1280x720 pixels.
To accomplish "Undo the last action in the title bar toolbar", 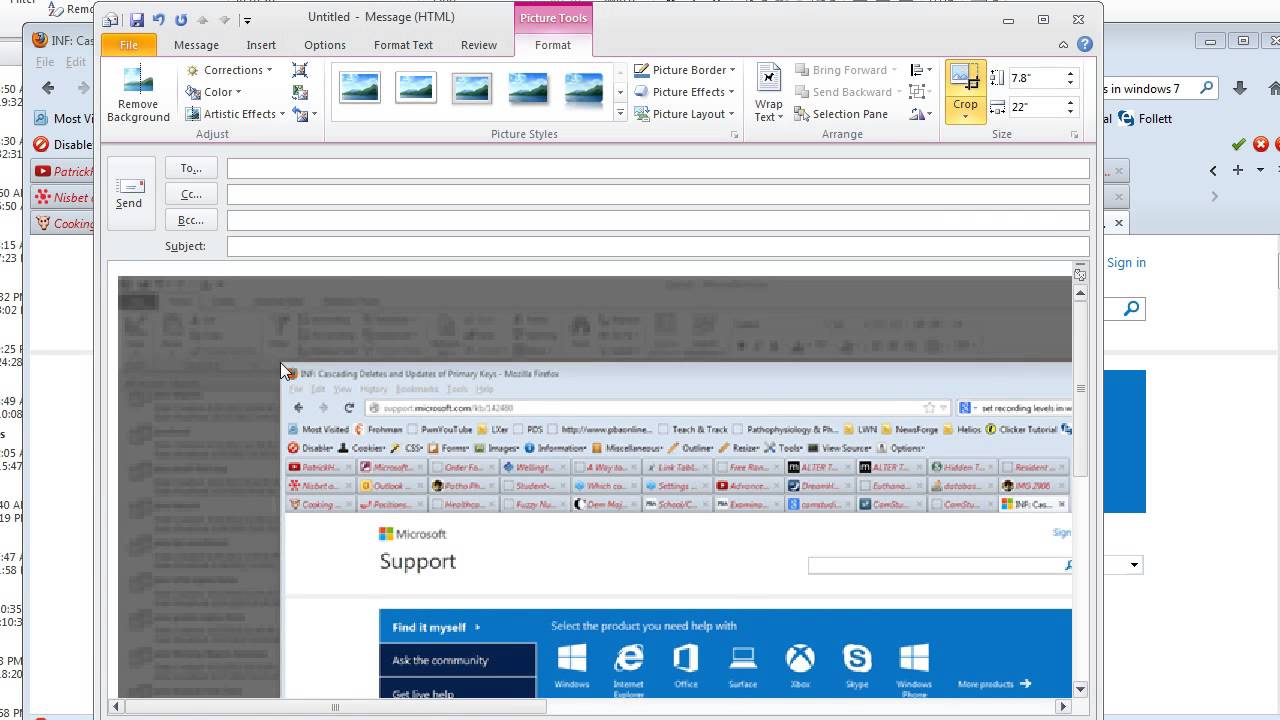I will [158, 19].
